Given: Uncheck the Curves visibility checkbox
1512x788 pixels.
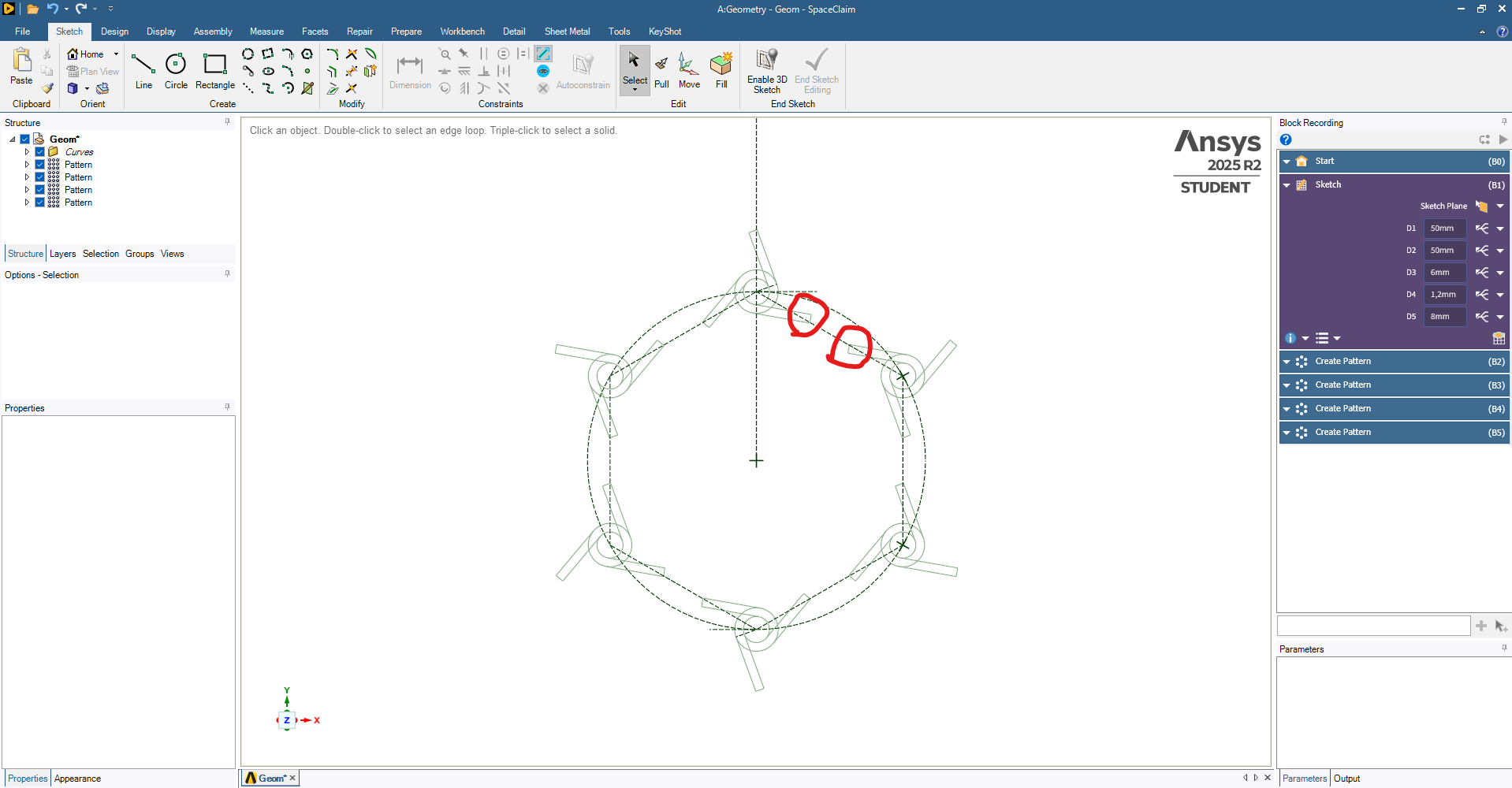Looking at the screenshot, I should click(x=40, y=152).
